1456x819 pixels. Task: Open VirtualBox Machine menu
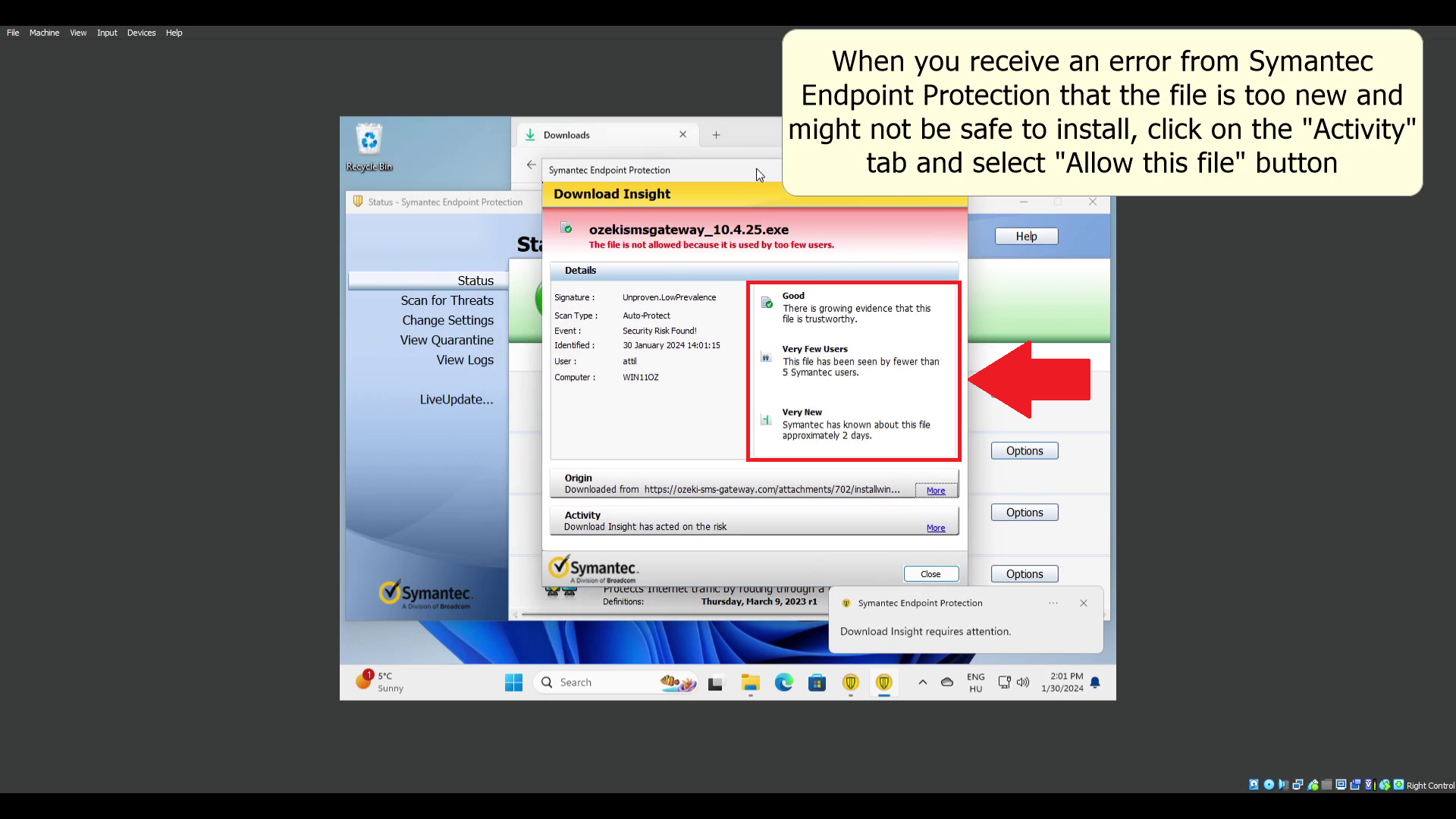click(x=44, y=33)
